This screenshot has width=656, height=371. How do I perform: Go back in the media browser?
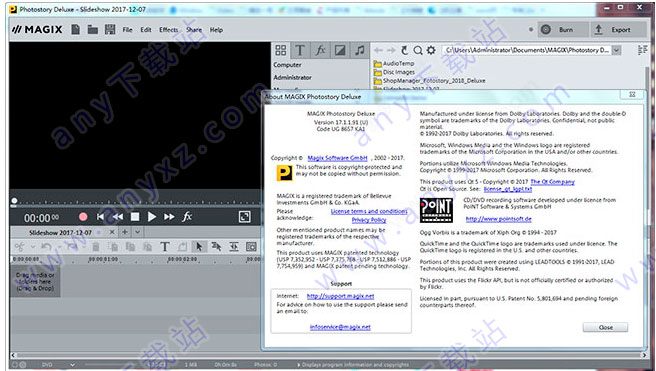coord(378,50)
